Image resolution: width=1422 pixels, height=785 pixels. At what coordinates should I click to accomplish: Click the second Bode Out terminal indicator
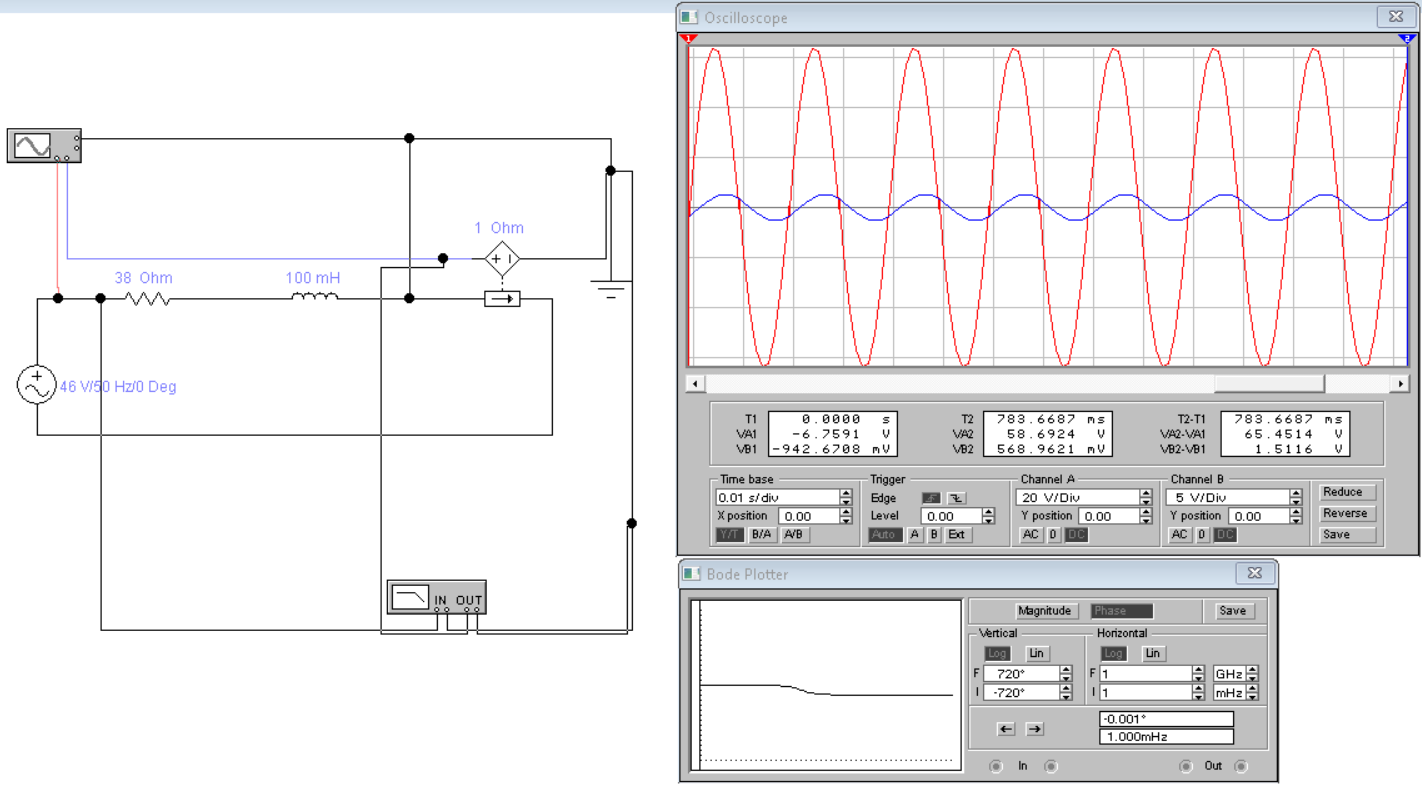1241,767
